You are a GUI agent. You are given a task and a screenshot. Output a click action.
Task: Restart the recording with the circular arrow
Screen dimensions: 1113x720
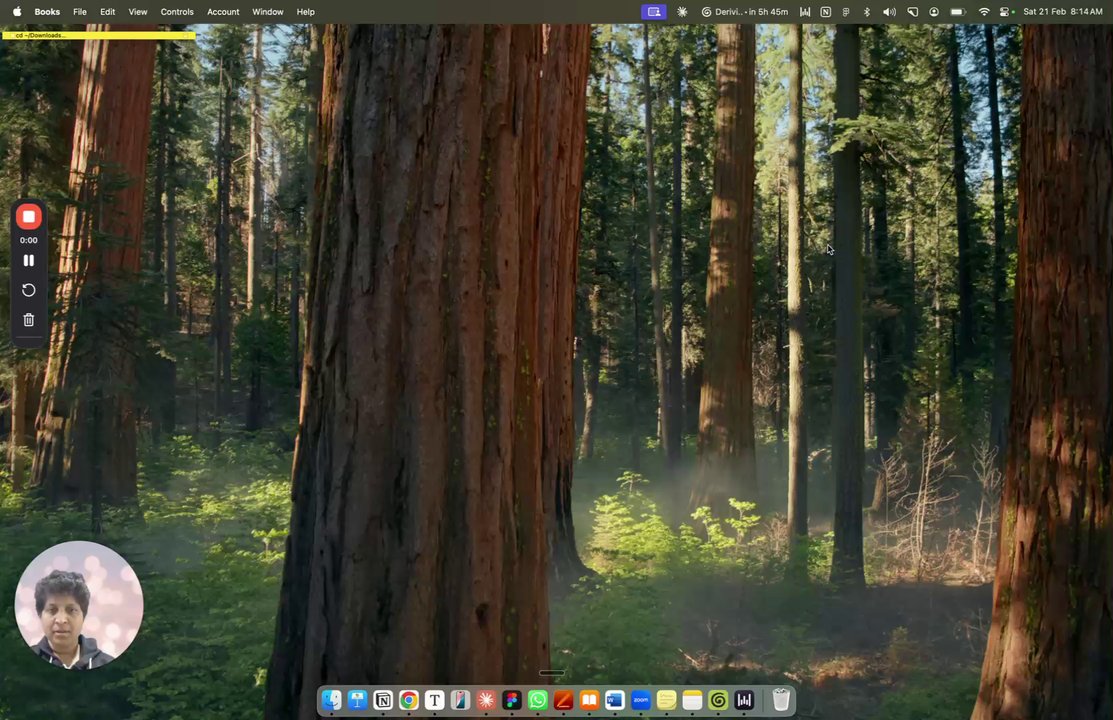click(28, 290)
